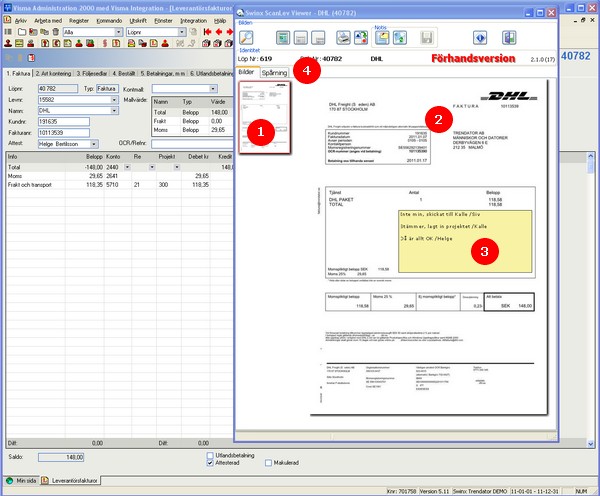This screenshot has height=496, width=600.
Task: Click the green arrows refresh icon in Notis group
Action: (399, 38)
